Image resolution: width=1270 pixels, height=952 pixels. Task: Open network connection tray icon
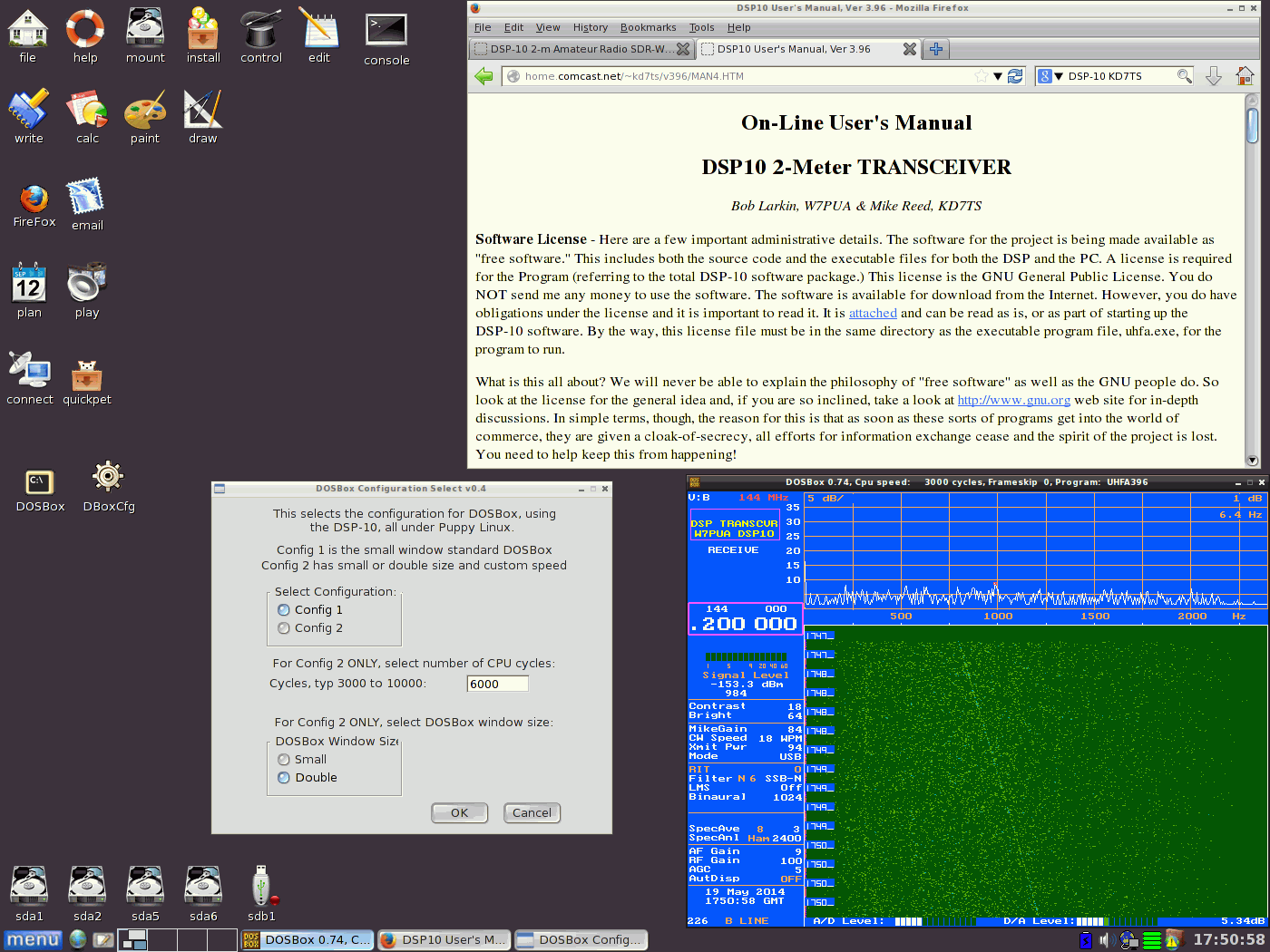pyautogui.click(x=1128, y=940)
